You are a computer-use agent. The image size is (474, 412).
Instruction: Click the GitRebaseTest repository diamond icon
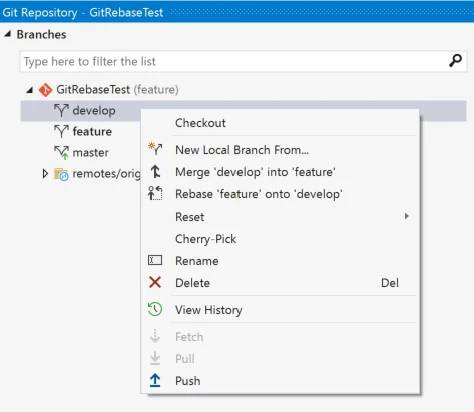[45, 90]
